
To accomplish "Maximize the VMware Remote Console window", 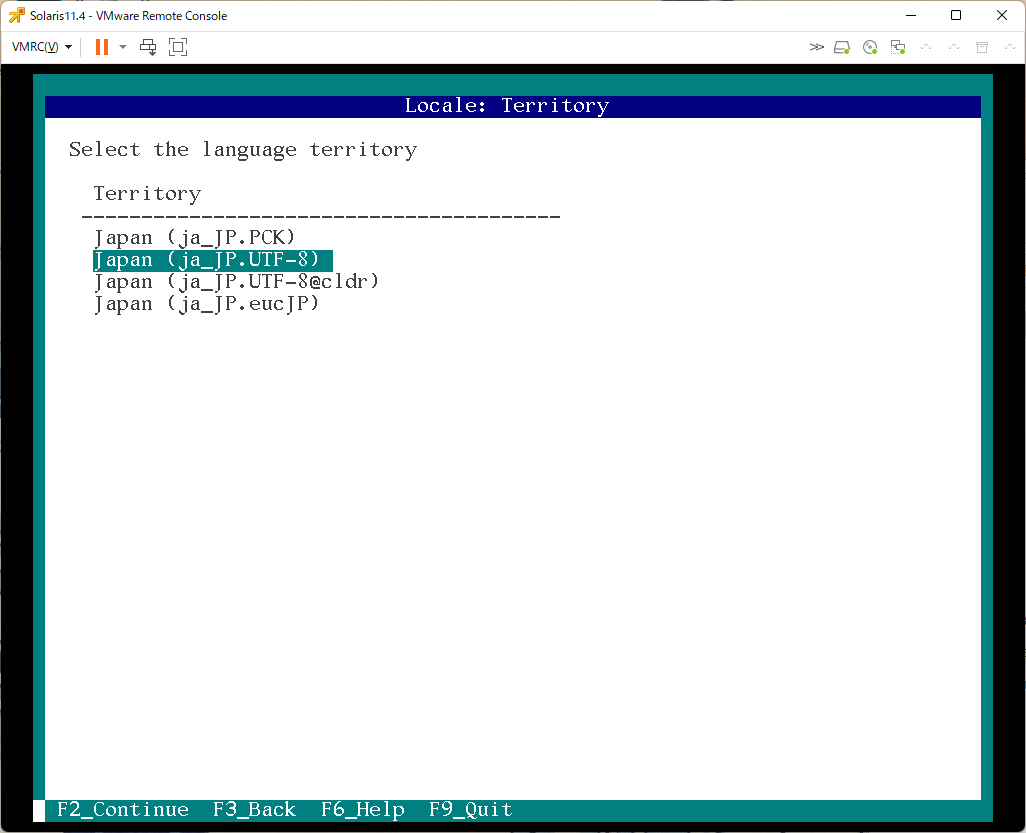I will click(x=956, y=15).
